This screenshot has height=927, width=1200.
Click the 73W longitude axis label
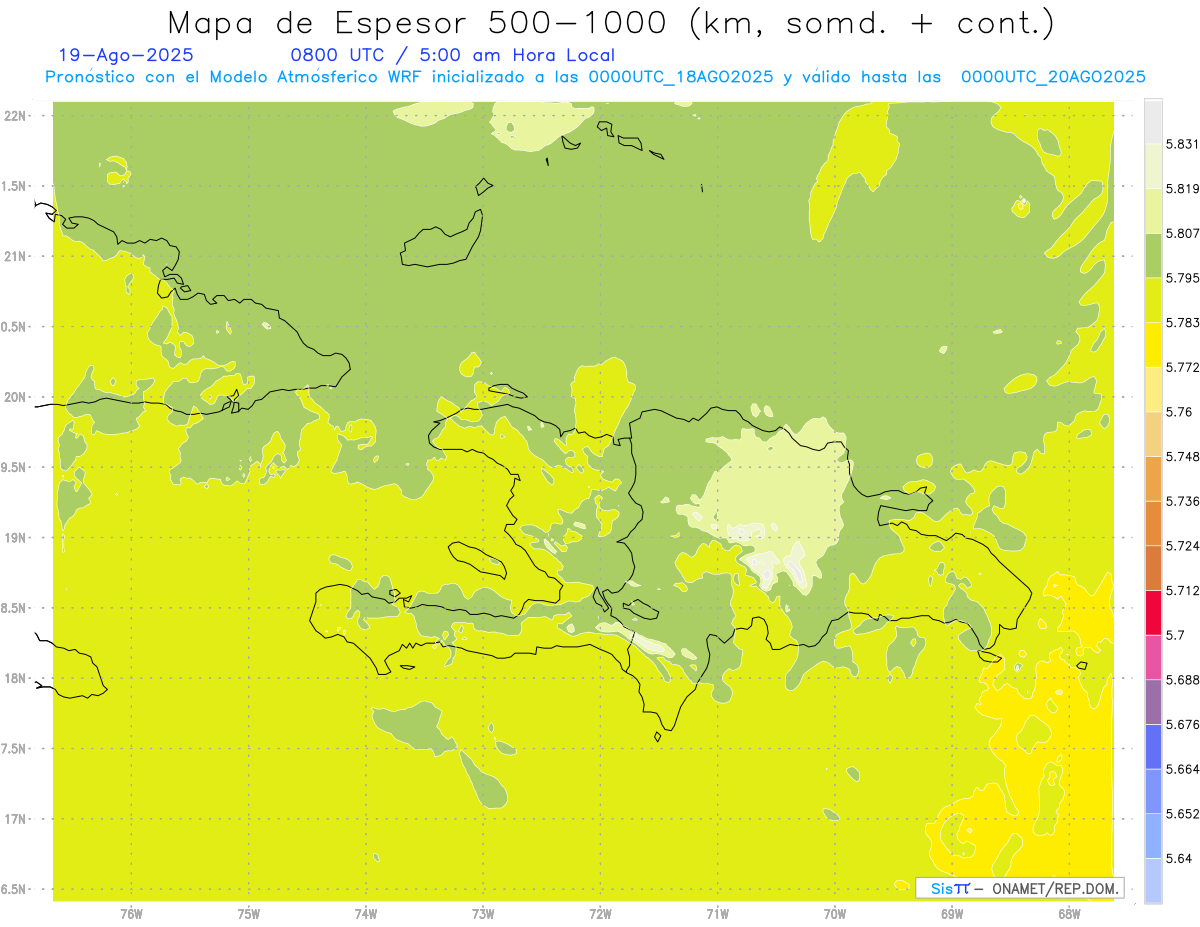point(483,914)
